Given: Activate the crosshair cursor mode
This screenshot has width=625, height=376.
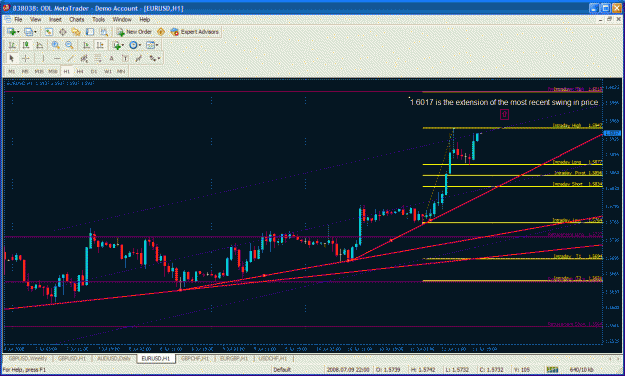Looking at the screenshot, I should (26, 58).
